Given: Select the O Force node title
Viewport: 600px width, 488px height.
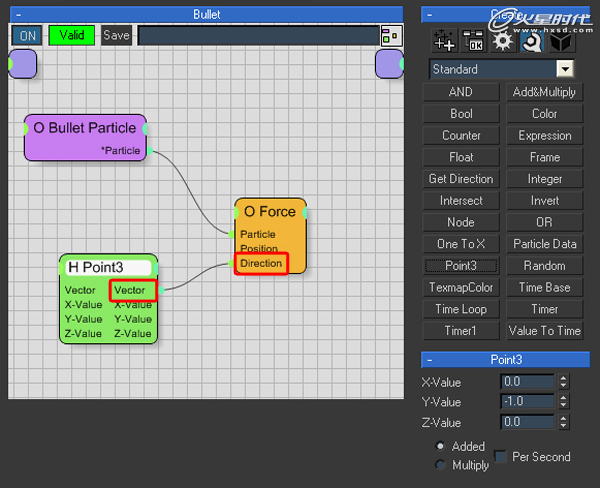Looking at the screenshot, I should coord(270,211).
